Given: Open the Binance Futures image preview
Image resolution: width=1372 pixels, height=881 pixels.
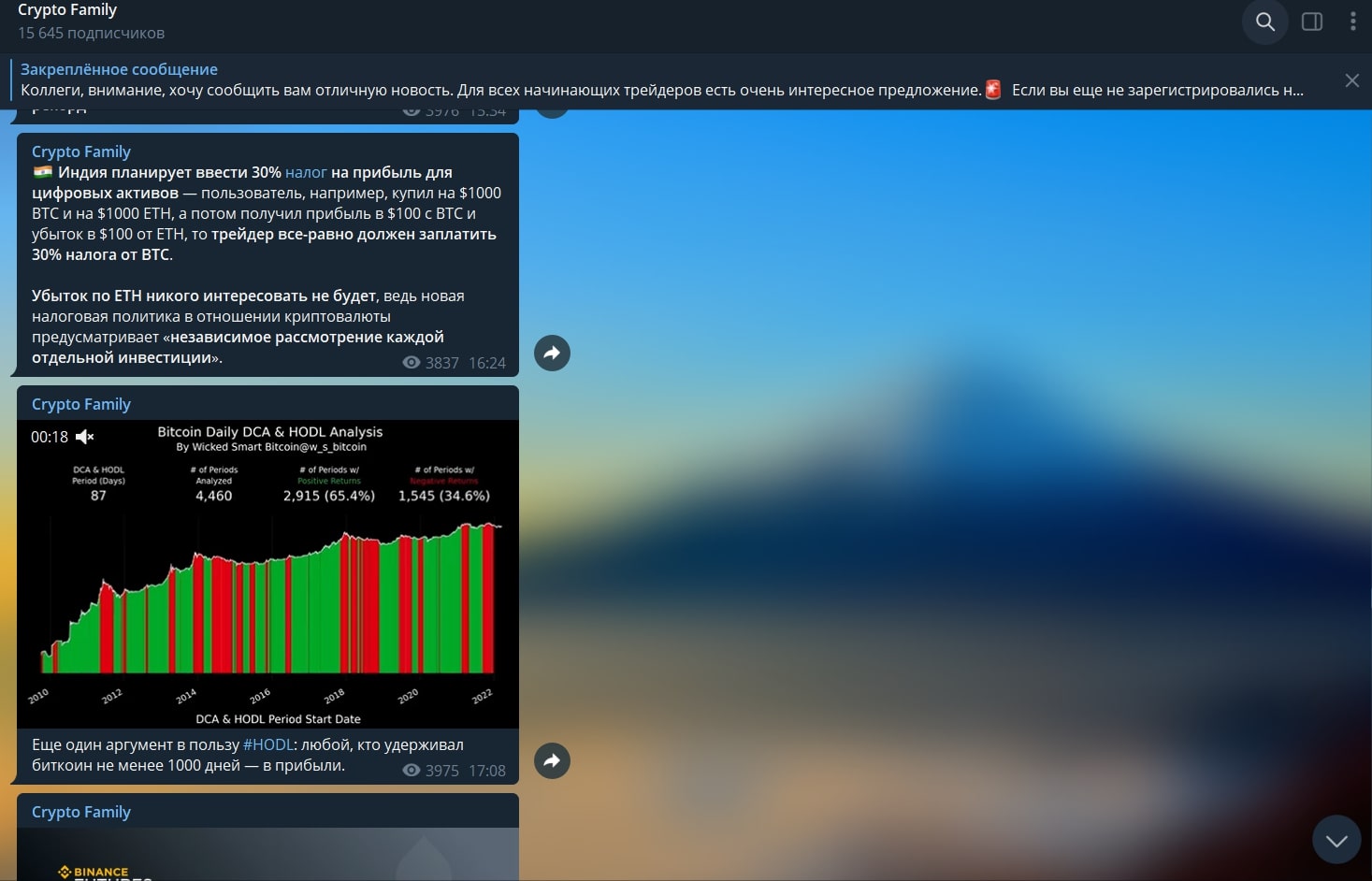Looking at the screenshot, I should [267, 854].
